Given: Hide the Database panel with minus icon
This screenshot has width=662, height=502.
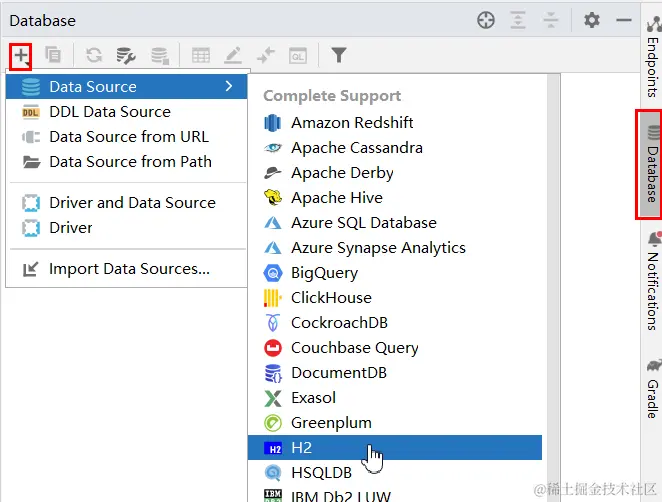Looking at the screenshot, I should (x=624, y=20).
